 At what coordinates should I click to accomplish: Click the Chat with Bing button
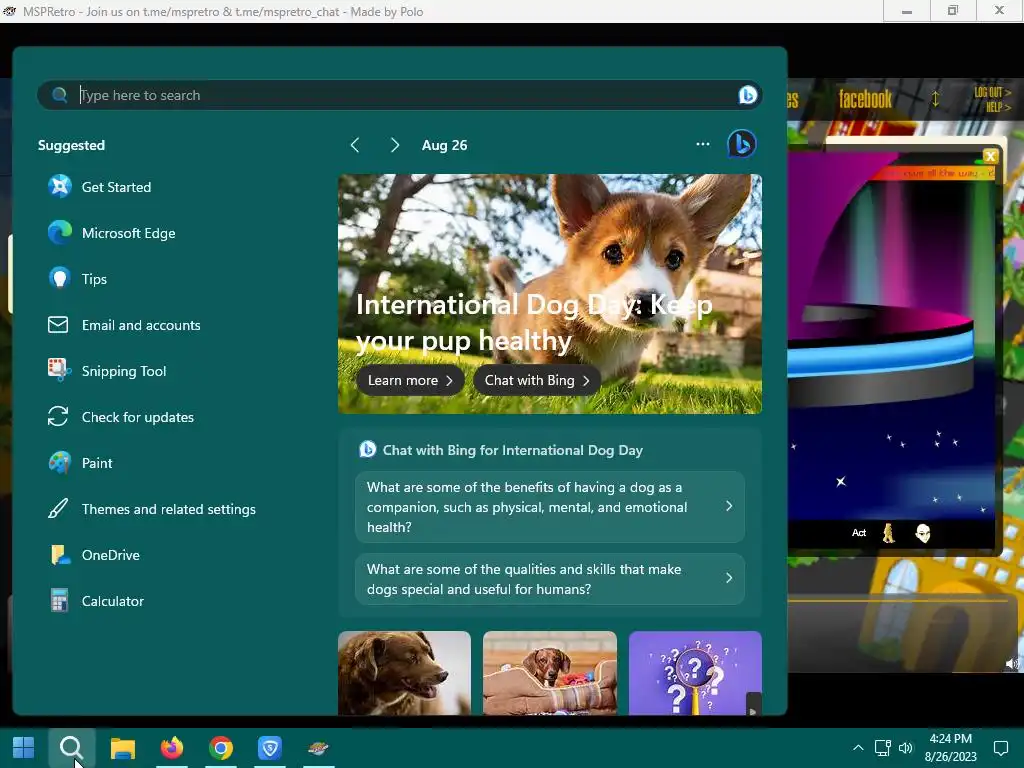[x=537, y=381]
